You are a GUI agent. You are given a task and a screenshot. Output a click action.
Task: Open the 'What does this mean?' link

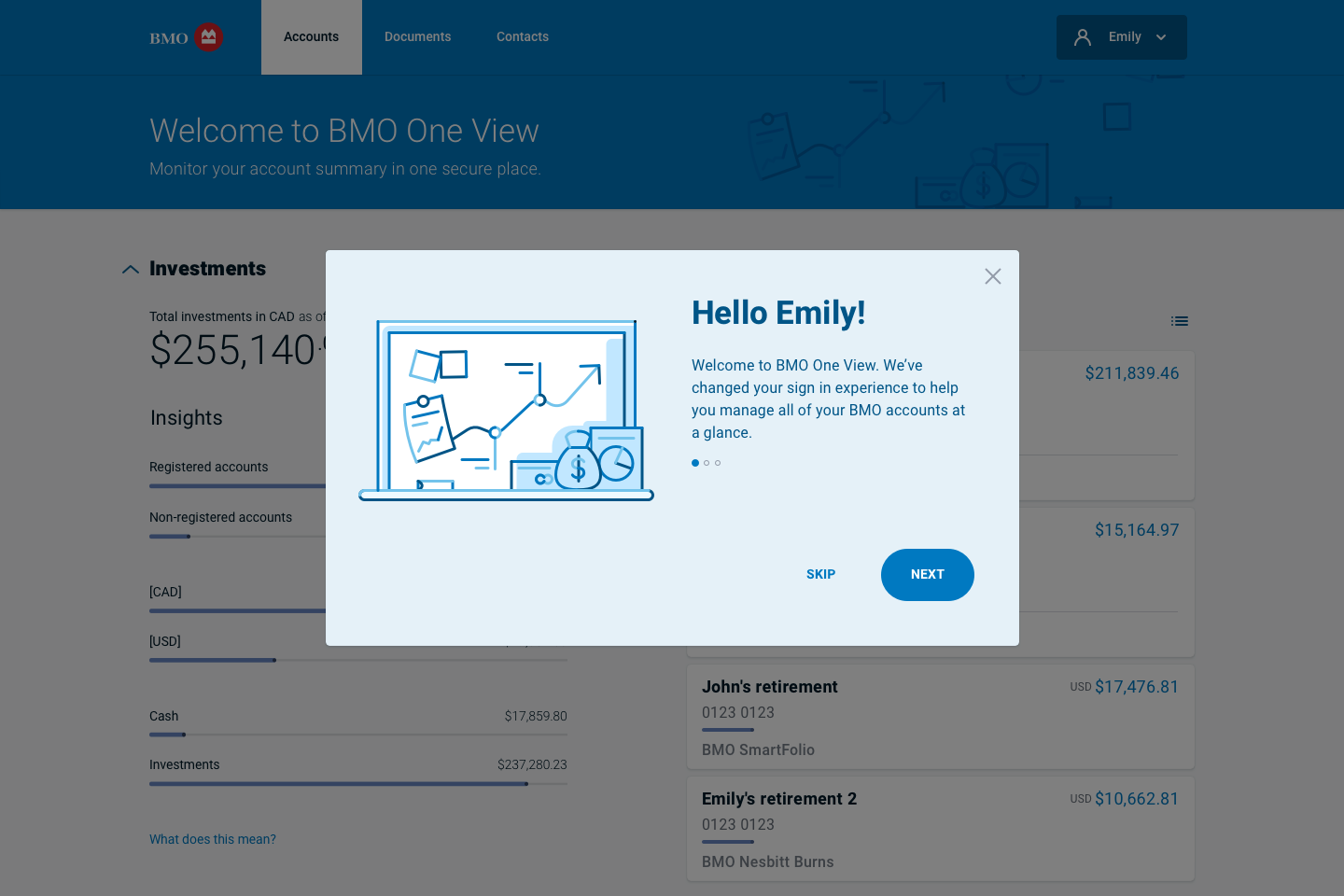tap(213, 839)
